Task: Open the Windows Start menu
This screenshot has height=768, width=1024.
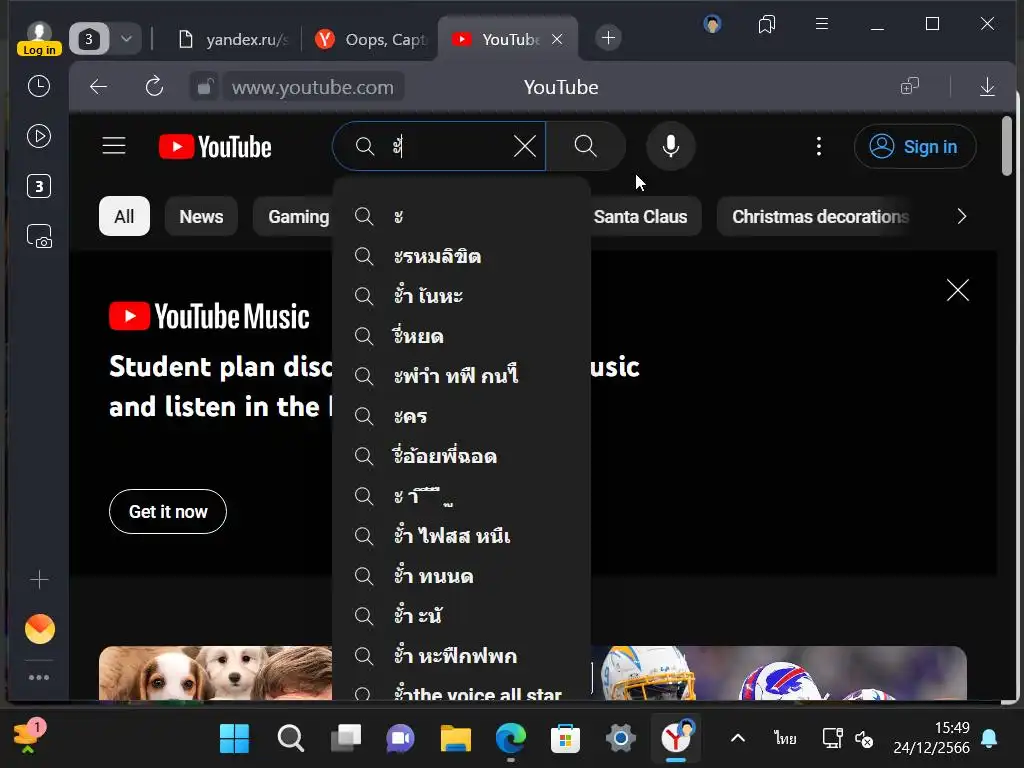Action: [234, 739]
